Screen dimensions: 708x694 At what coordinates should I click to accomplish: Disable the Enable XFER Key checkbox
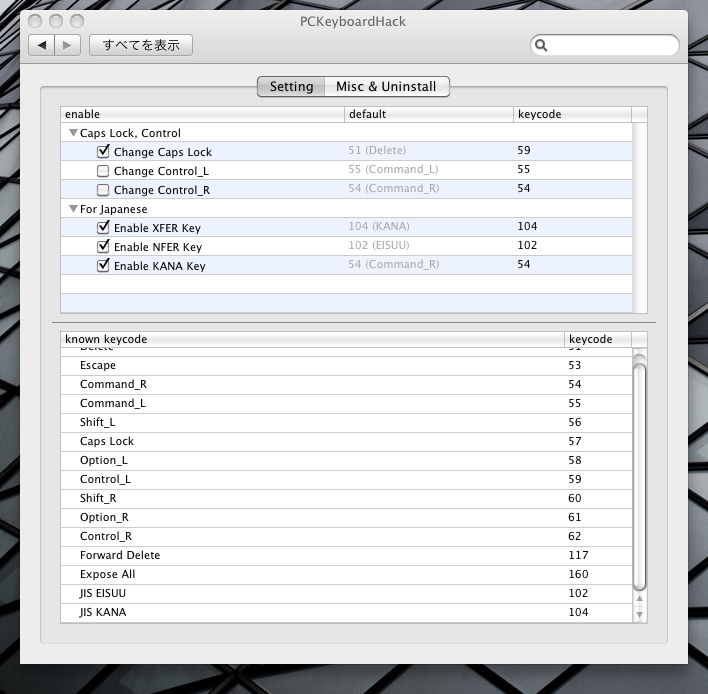[x=103, y=228]
